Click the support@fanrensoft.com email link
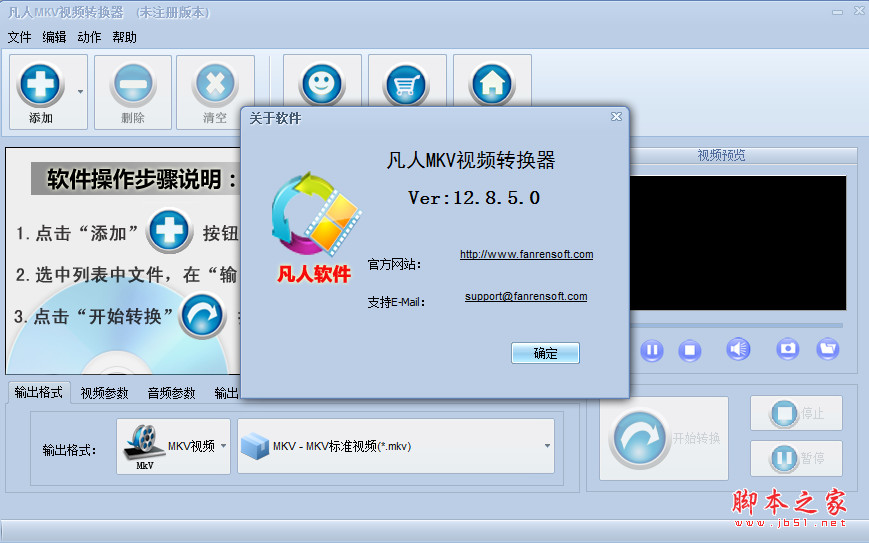Viewport: 869px width, 543px height. pos(526,296)
